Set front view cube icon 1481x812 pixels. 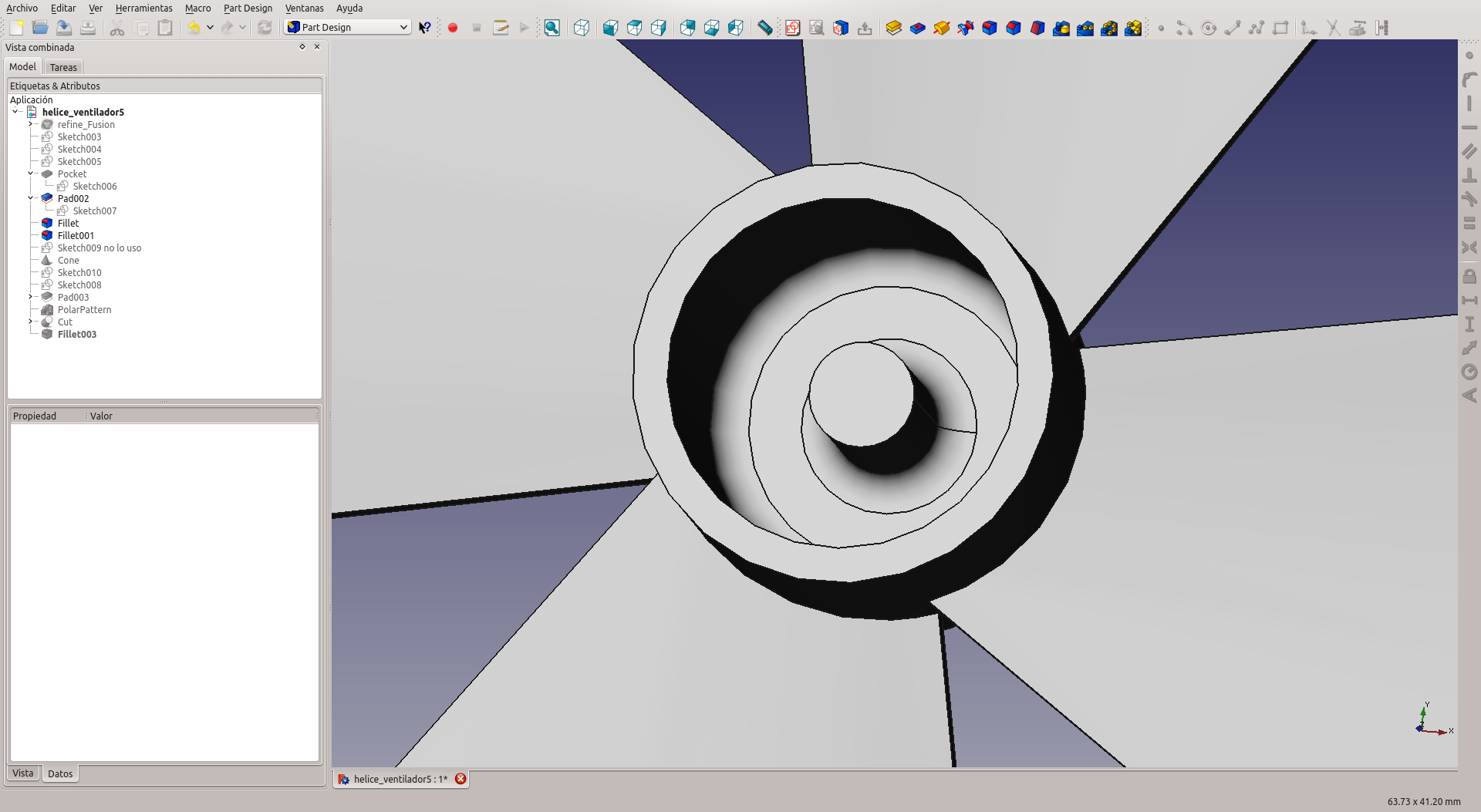pos(610,28)
